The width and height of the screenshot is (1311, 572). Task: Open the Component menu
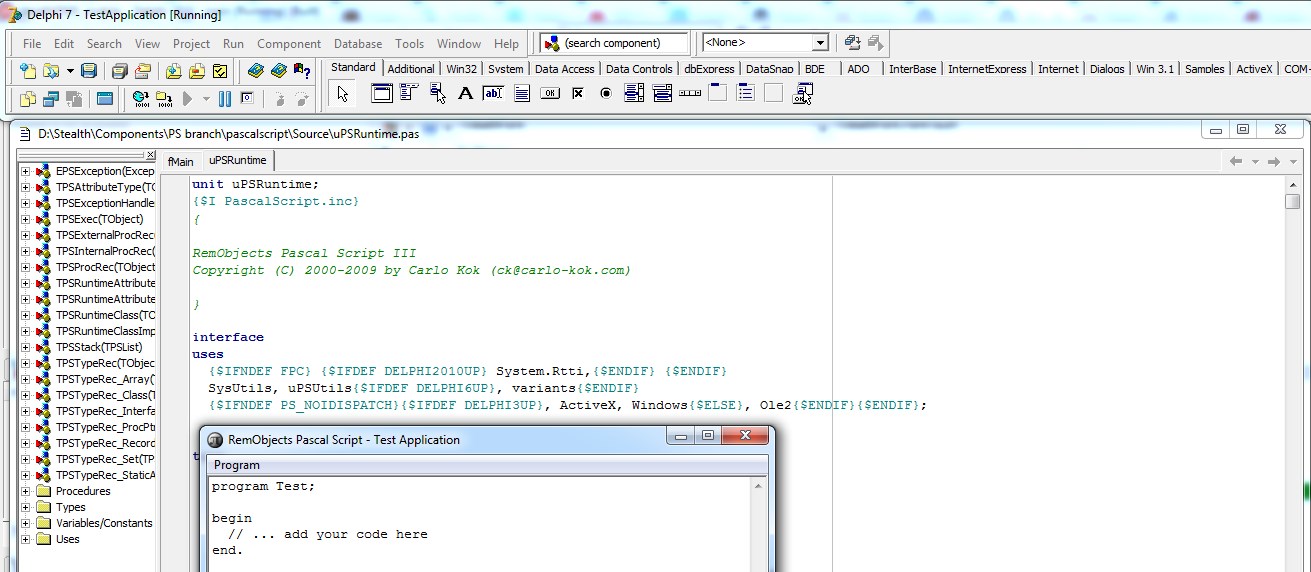(x=289, y=44)
